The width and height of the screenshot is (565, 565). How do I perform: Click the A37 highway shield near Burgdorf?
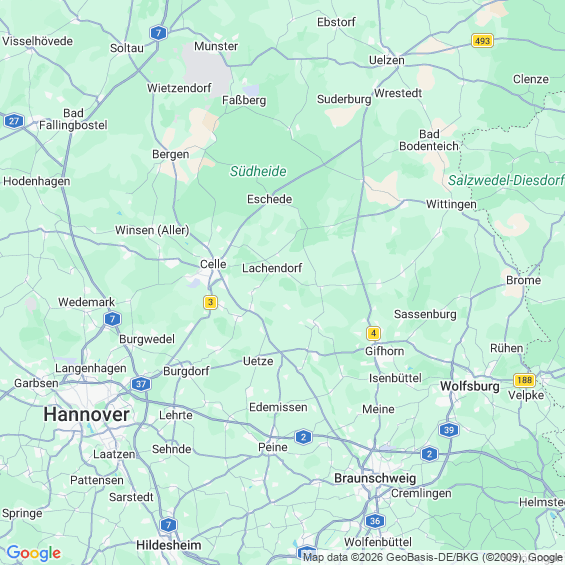141,384
